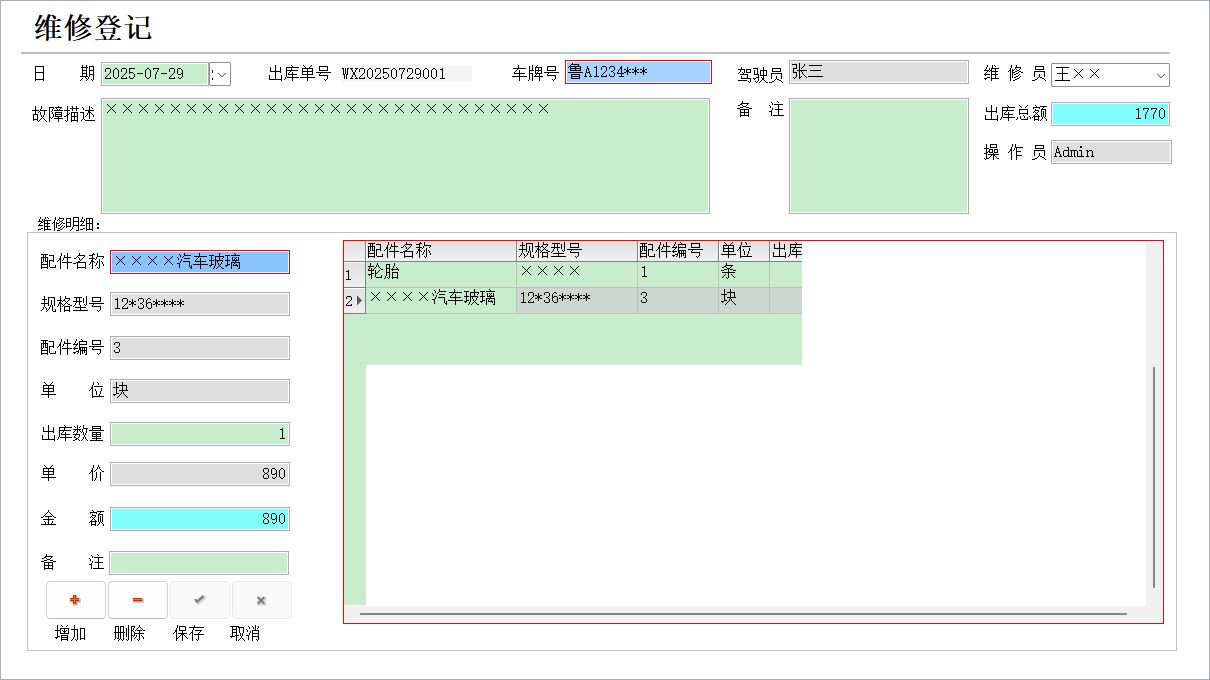Click the cross 取消 icon button

pyautogui.click(x=262, y=600)
